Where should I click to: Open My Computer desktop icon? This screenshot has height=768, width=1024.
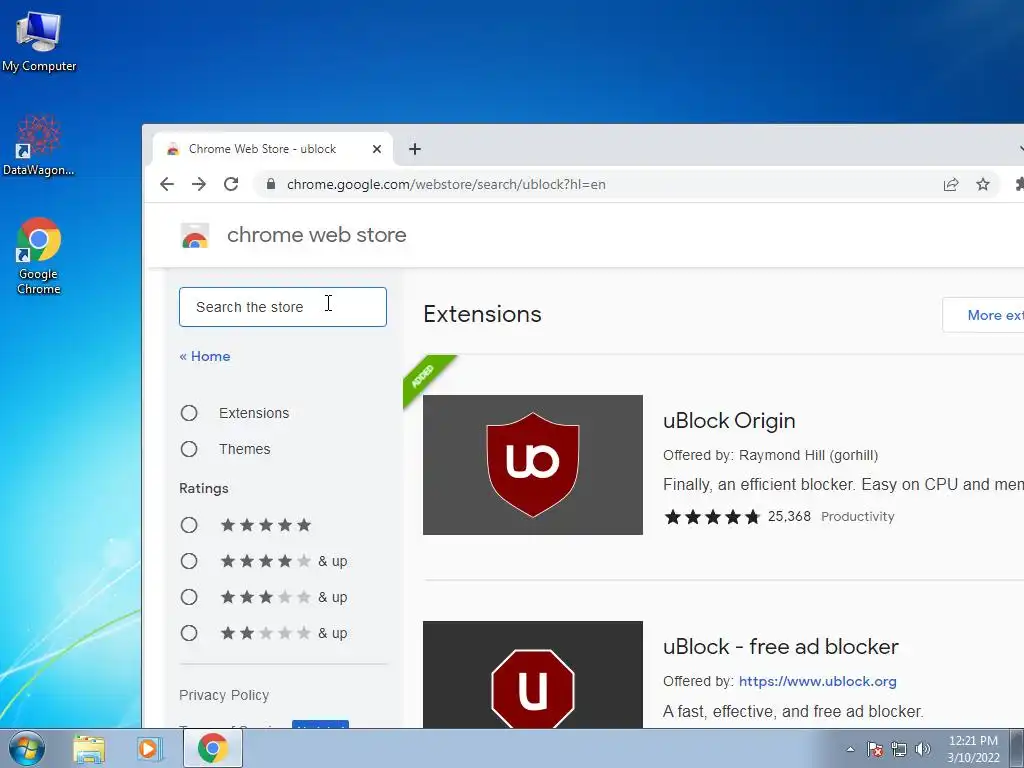pyautogui.click(x=39, y=42)
